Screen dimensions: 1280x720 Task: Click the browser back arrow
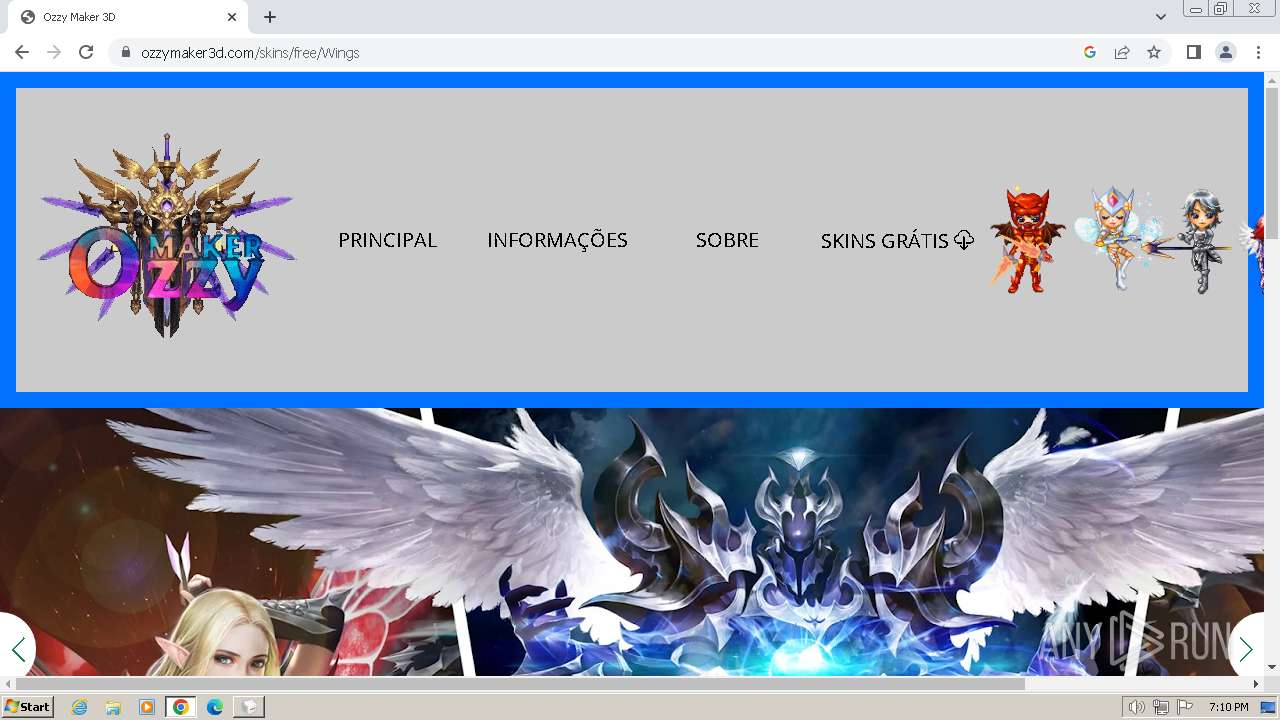coord(22,52)
